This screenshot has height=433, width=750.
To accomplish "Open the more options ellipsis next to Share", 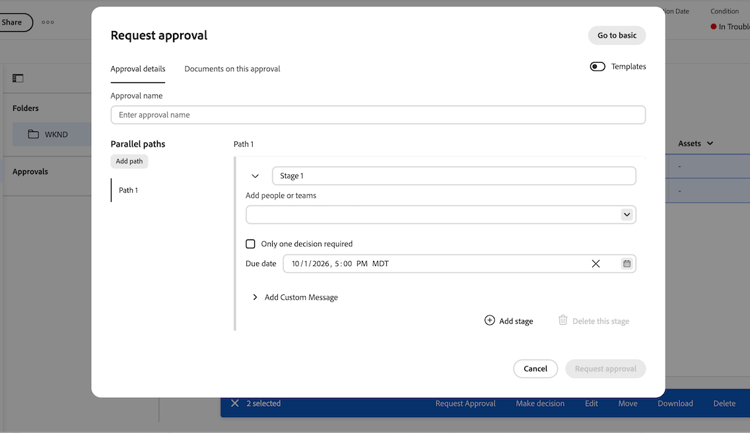I will click(48, 22).
